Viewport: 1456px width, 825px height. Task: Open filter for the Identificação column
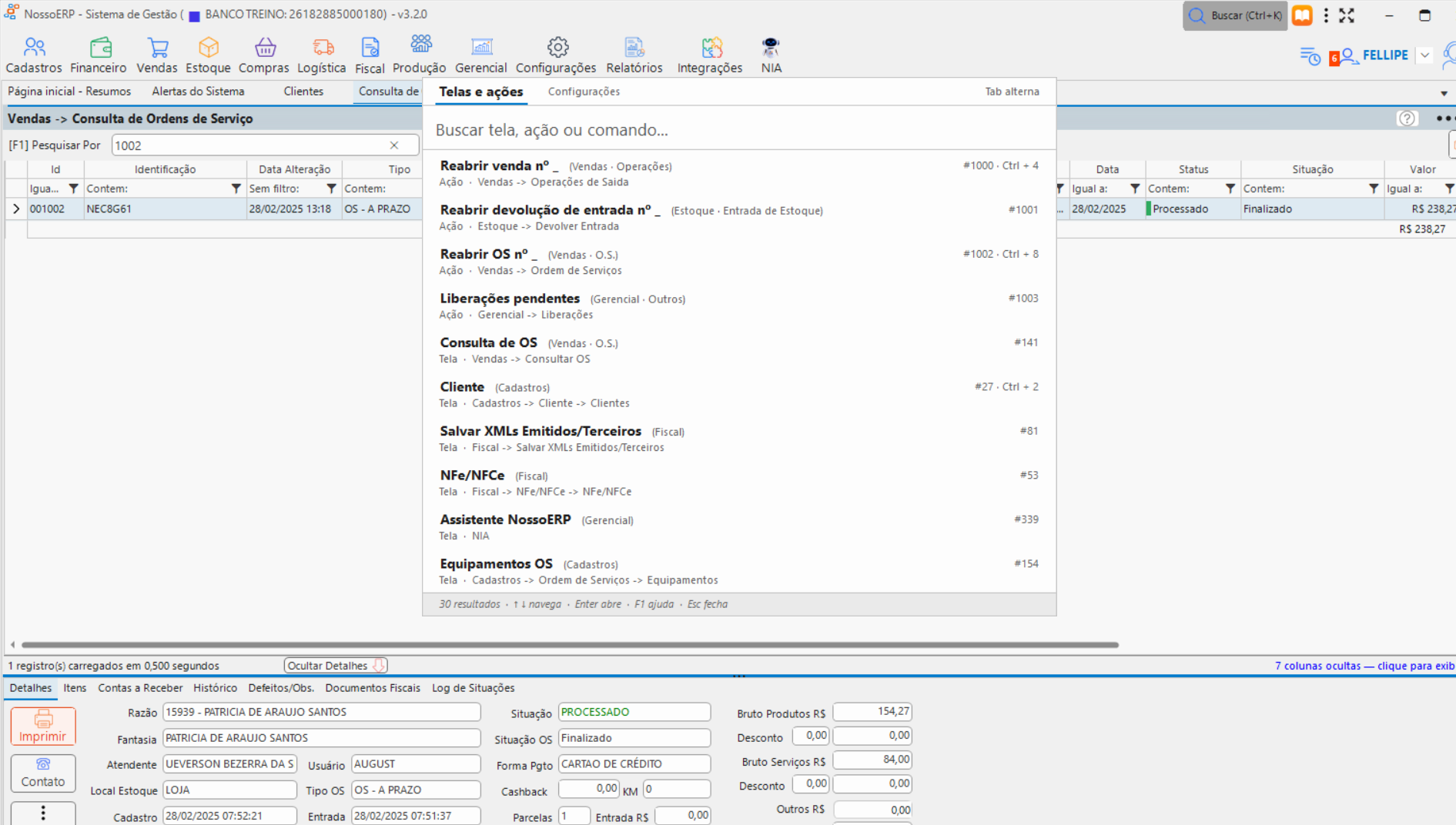(x=236, y=189)
